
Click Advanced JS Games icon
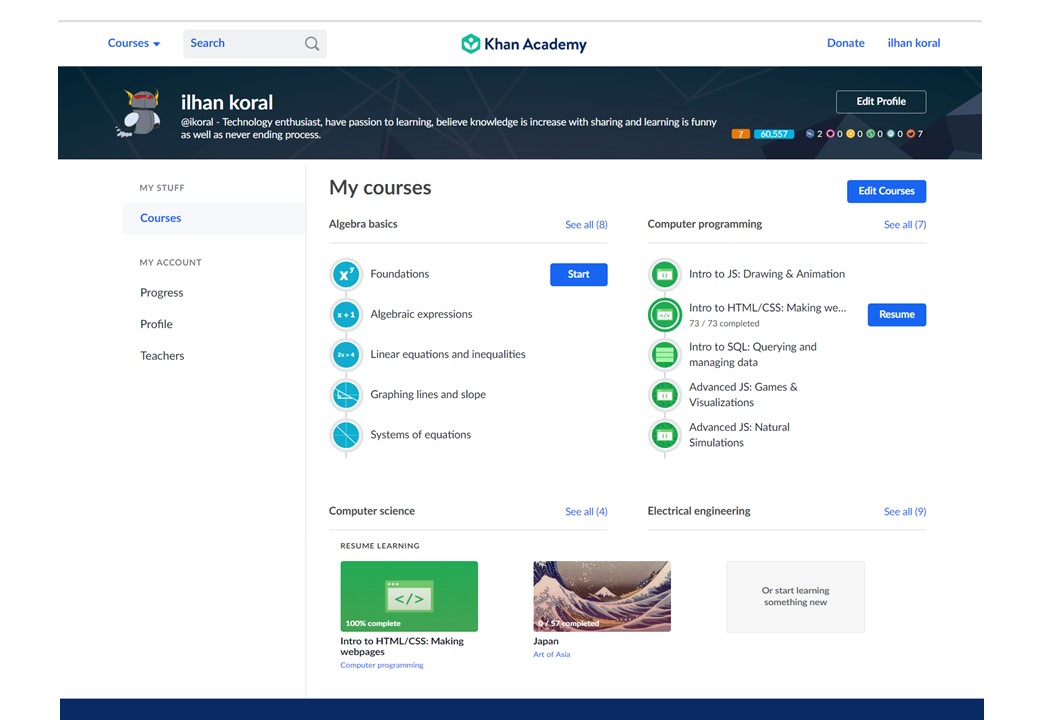click(x=665, y=395)
